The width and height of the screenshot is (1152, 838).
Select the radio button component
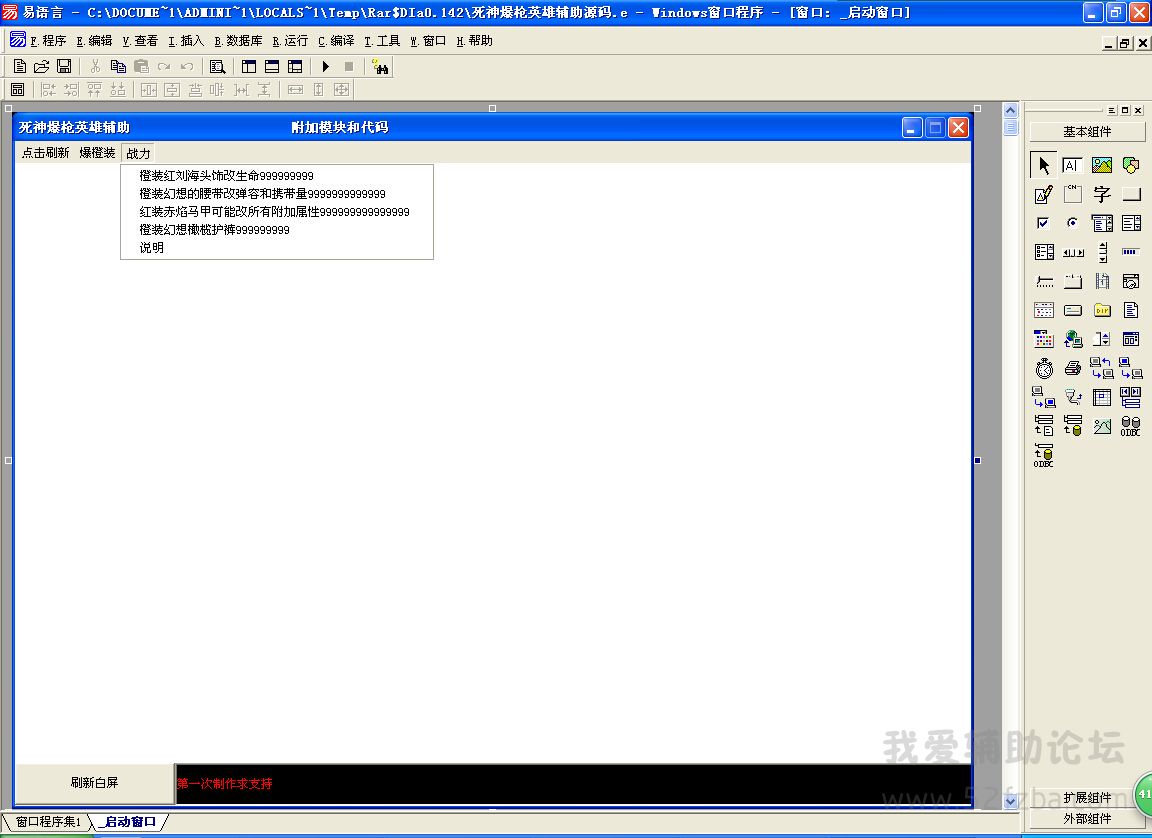point(1073,223)
